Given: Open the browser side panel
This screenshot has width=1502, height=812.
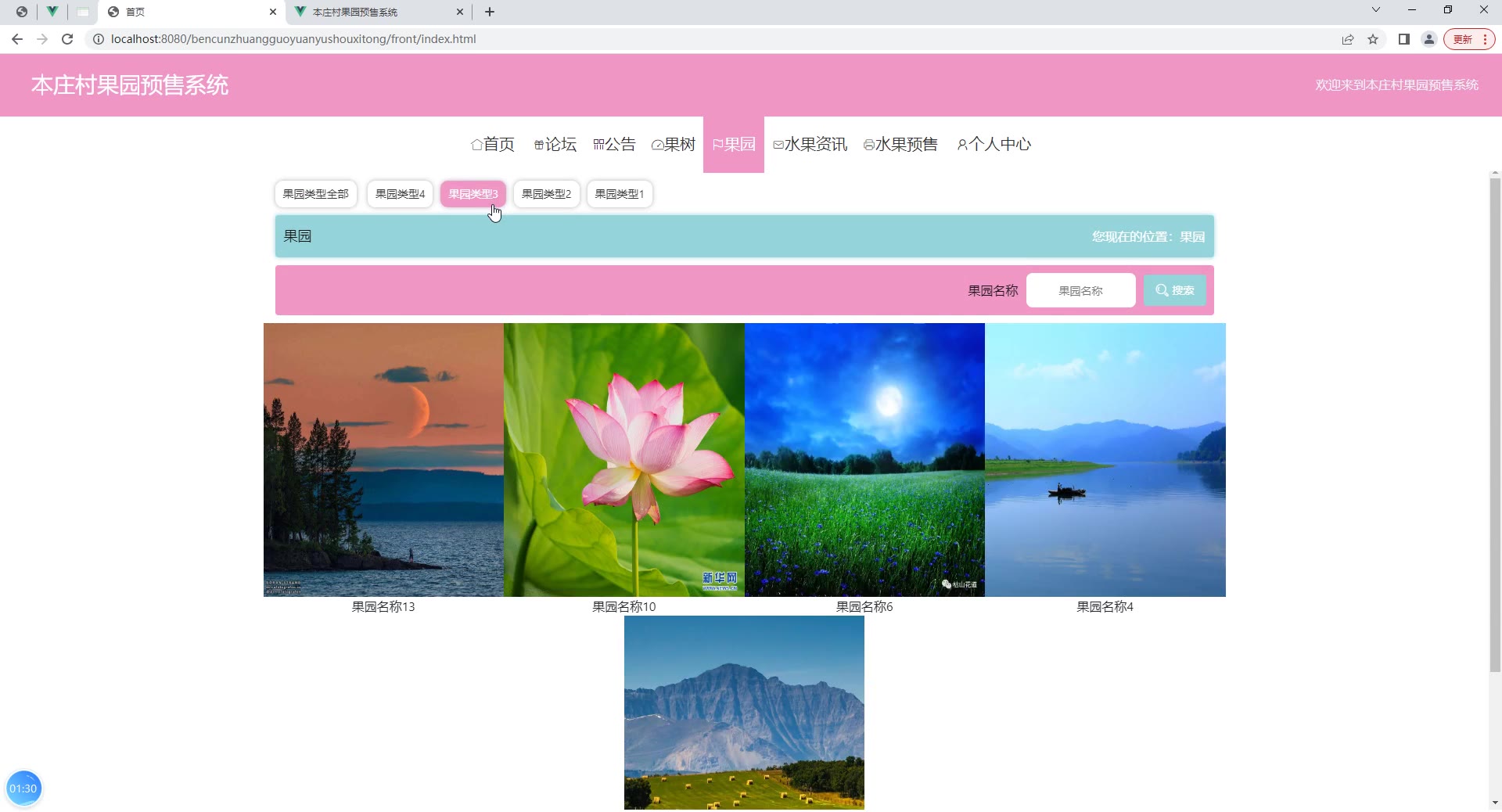Looking at the screenshot, I should [1404, 39].
